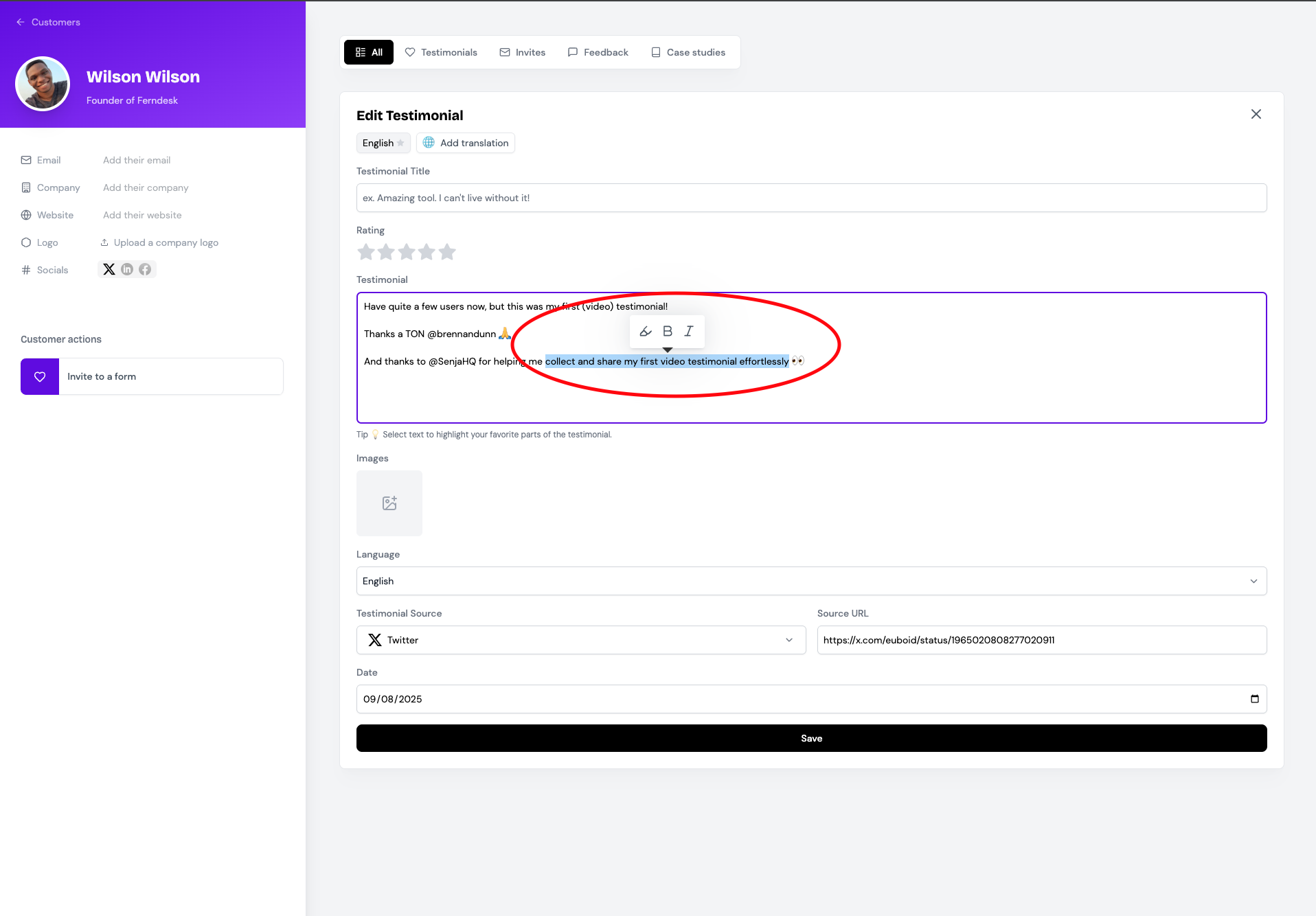Viewport: 1316px width, 916px height.
Task: Apply bold to selected text
Action: pos(668,332)
